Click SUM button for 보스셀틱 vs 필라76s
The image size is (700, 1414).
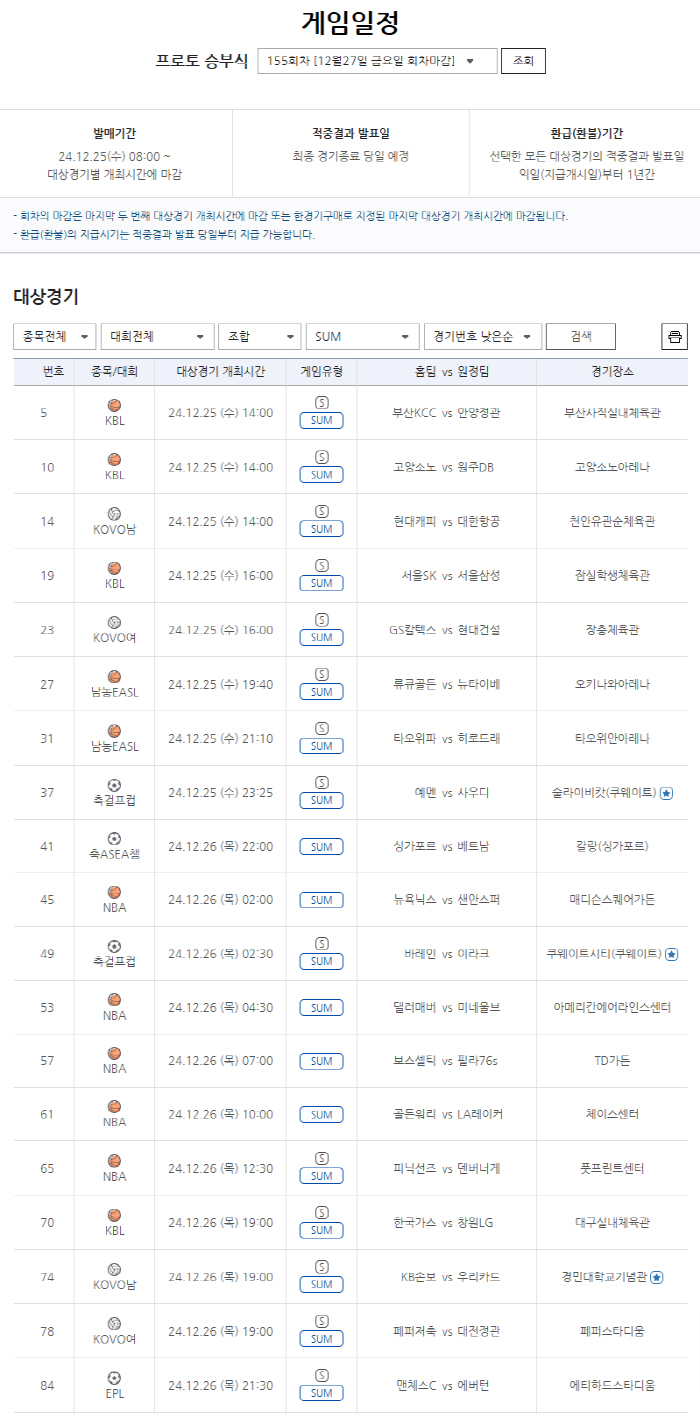[x=321, y=1061]
